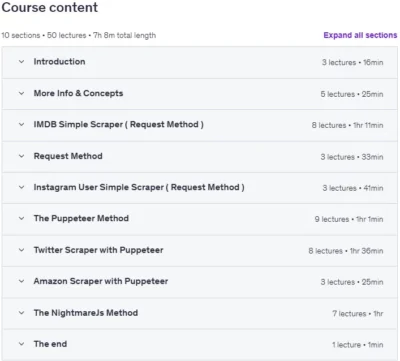Select the Introduction section title
The image size is (400, 361).
tap(59, 62)
